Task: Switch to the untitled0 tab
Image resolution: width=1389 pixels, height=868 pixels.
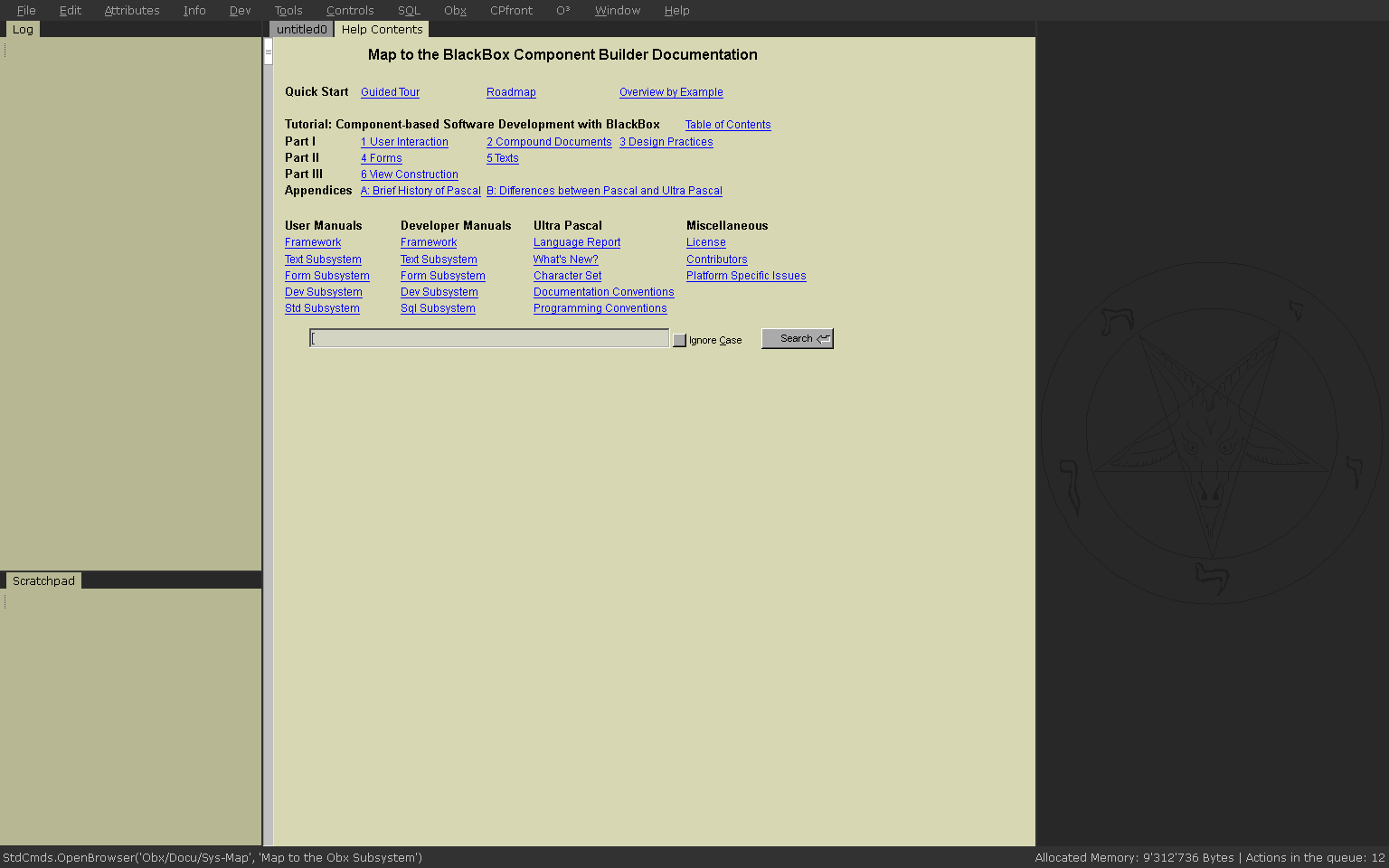Action: coord(301,30)
